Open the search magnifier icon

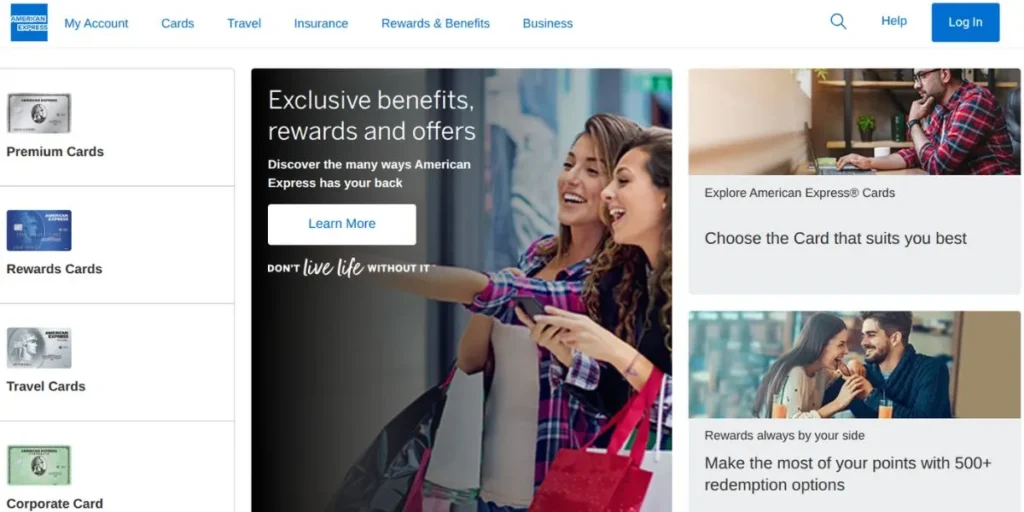838,22
